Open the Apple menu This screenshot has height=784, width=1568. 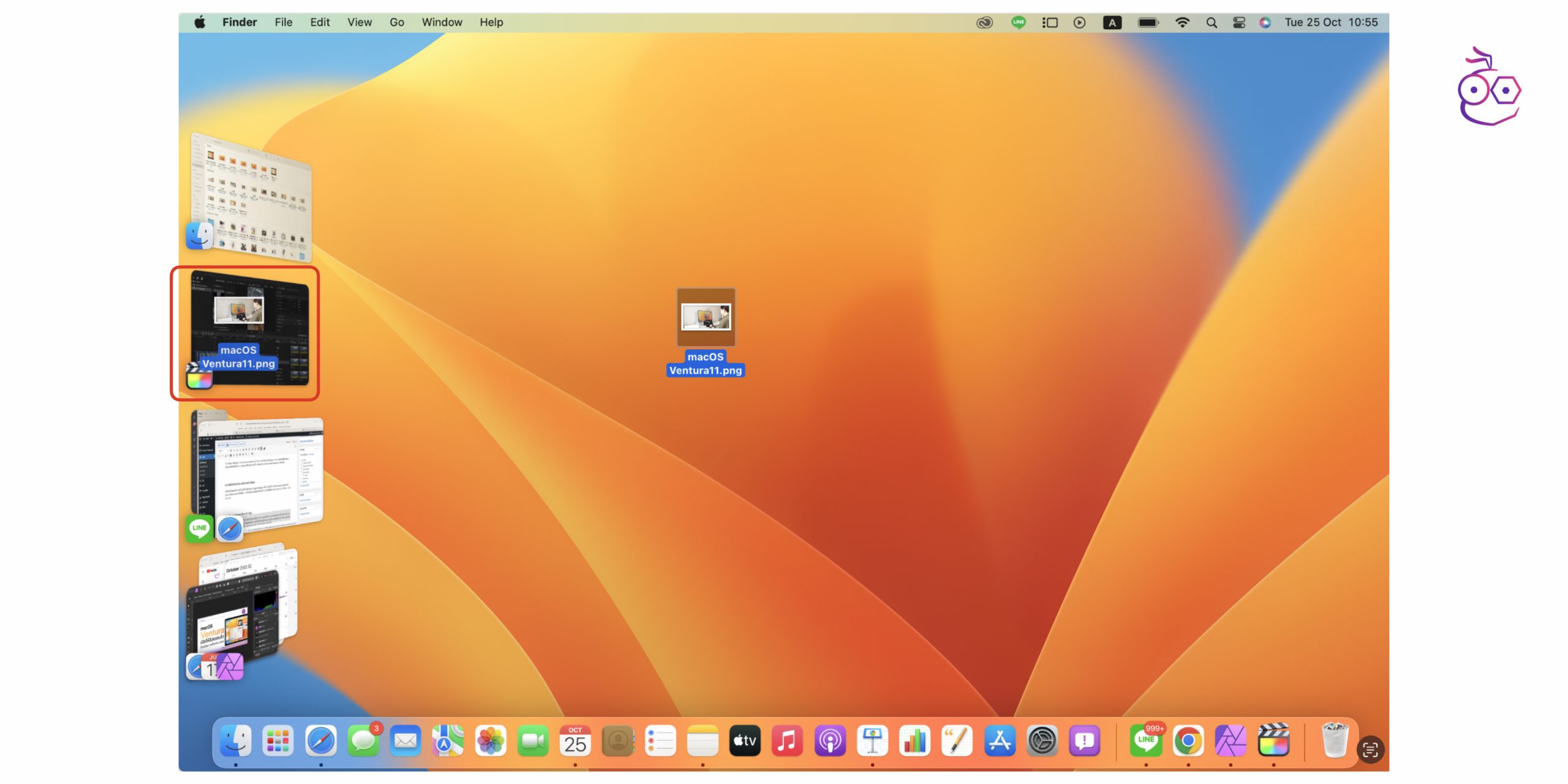click(200, 23)
